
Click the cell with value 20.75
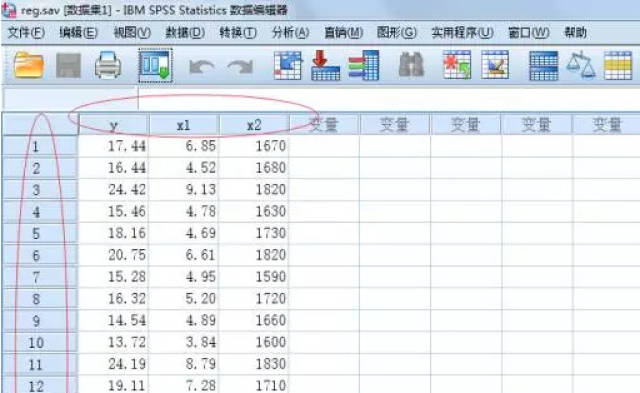113,255
